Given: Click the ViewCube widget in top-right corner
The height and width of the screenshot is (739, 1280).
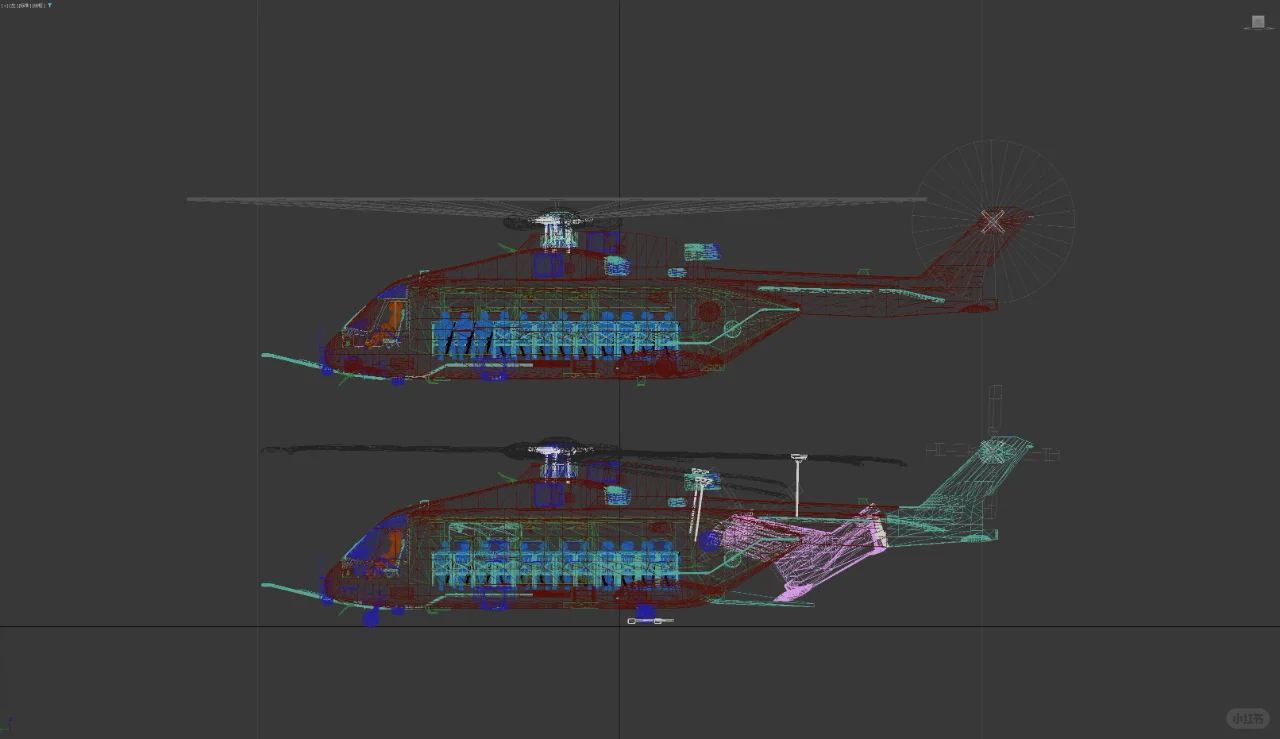Looking at the screenshot, I should point(1257,22).
